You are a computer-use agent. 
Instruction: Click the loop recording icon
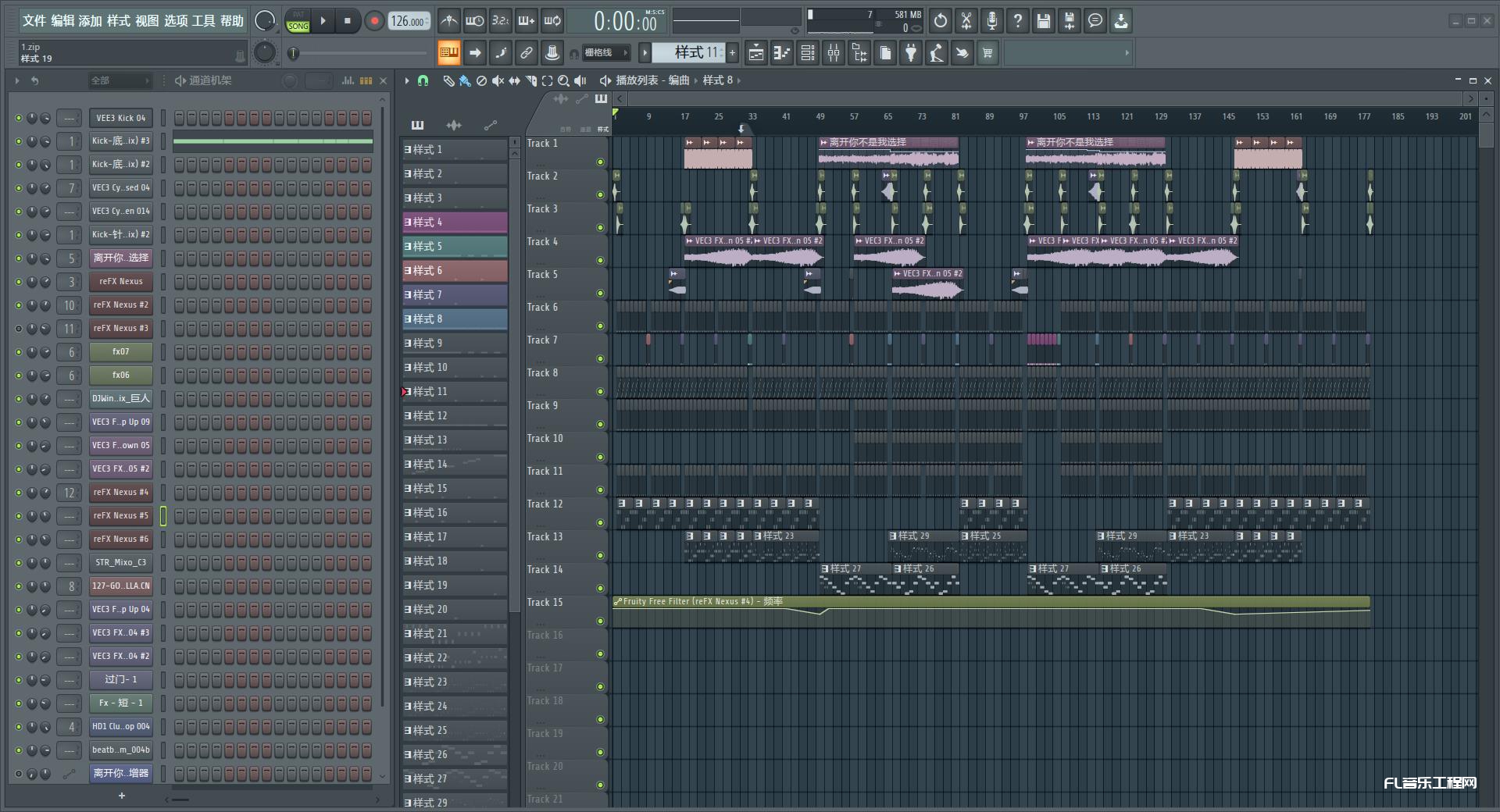pos(553,21)
